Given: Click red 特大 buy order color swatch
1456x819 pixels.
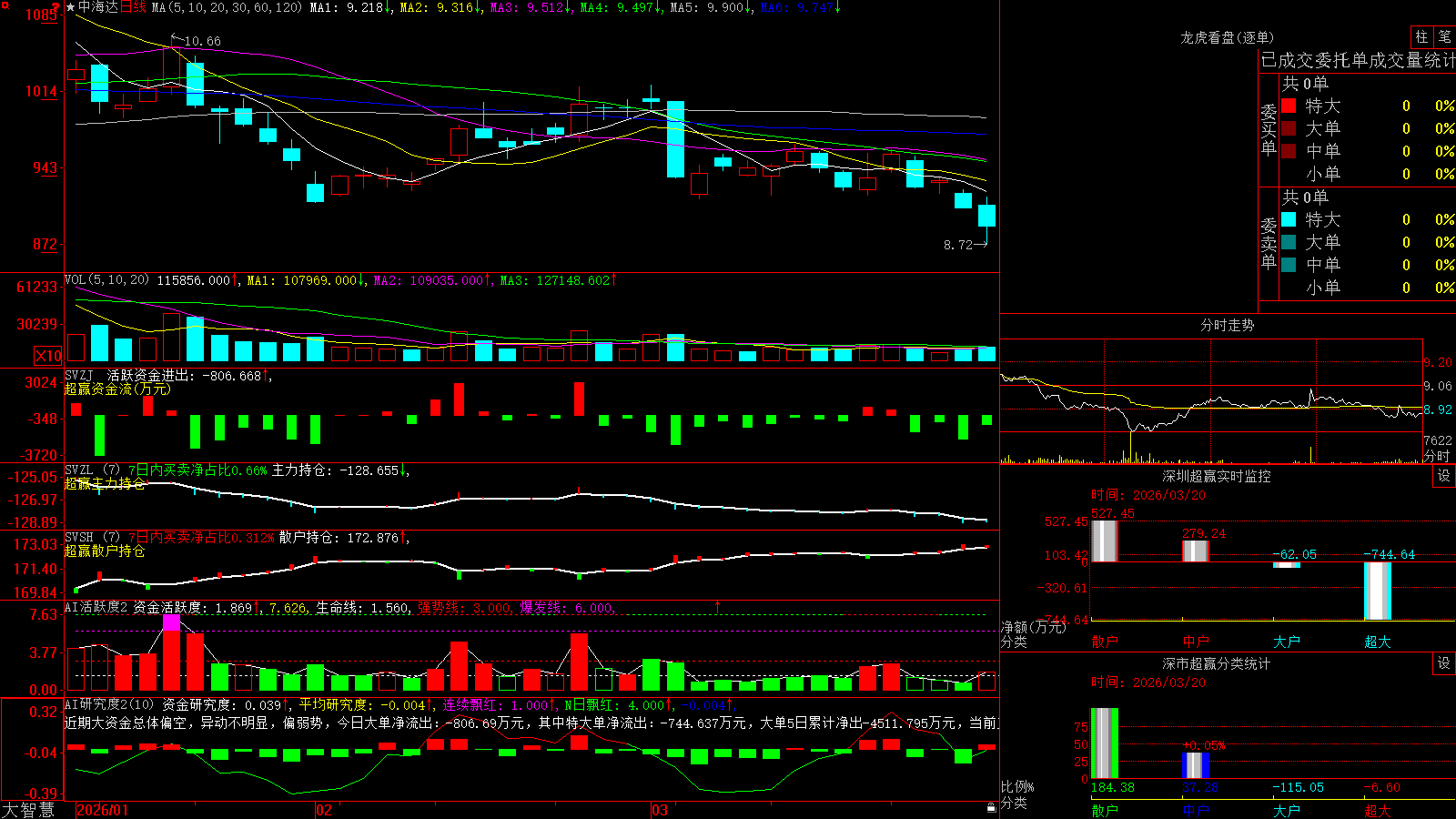Looking at the screenshot, I should [x=1289, y=106].
